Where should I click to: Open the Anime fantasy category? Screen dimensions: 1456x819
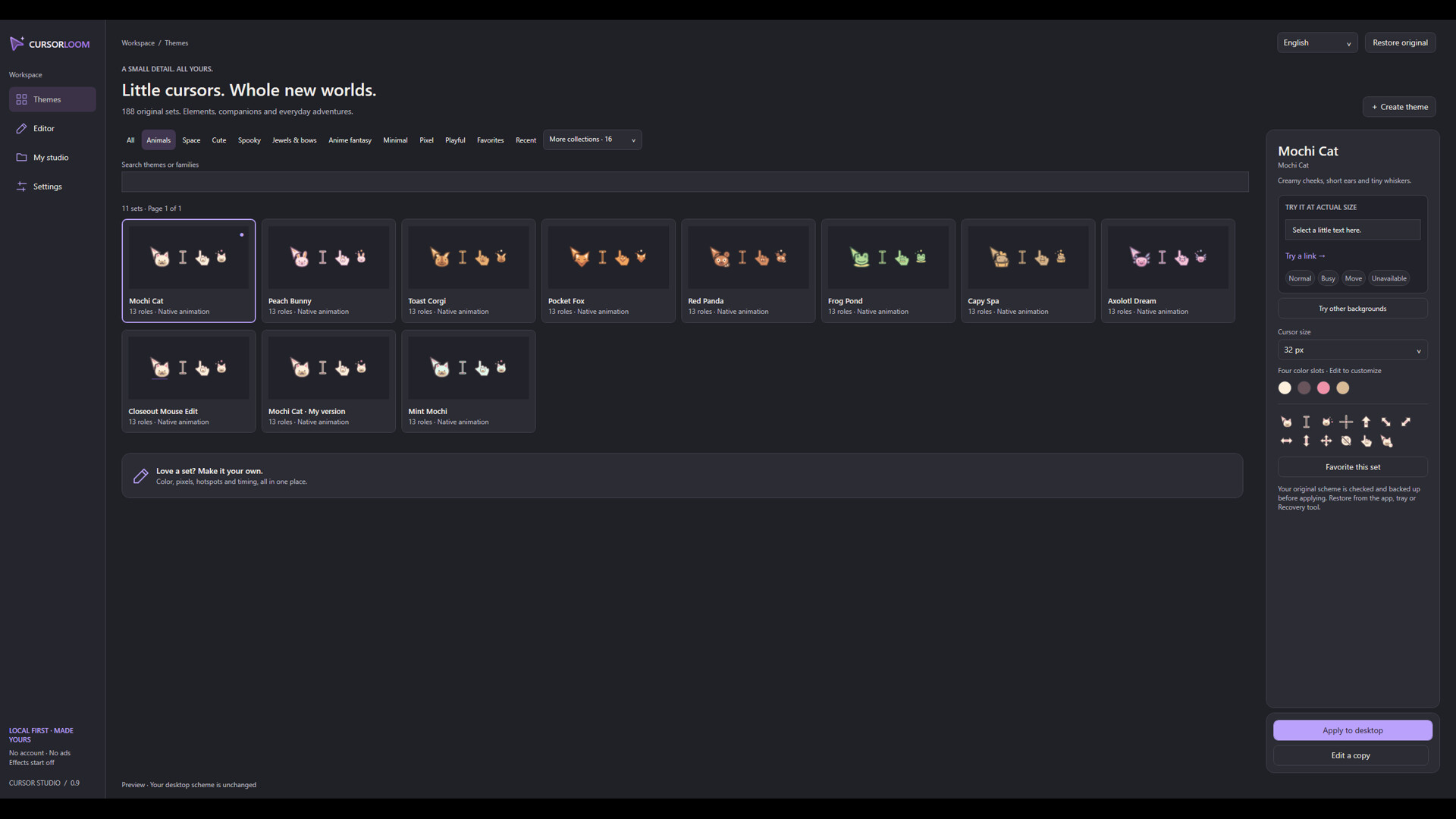pos(350,140)
